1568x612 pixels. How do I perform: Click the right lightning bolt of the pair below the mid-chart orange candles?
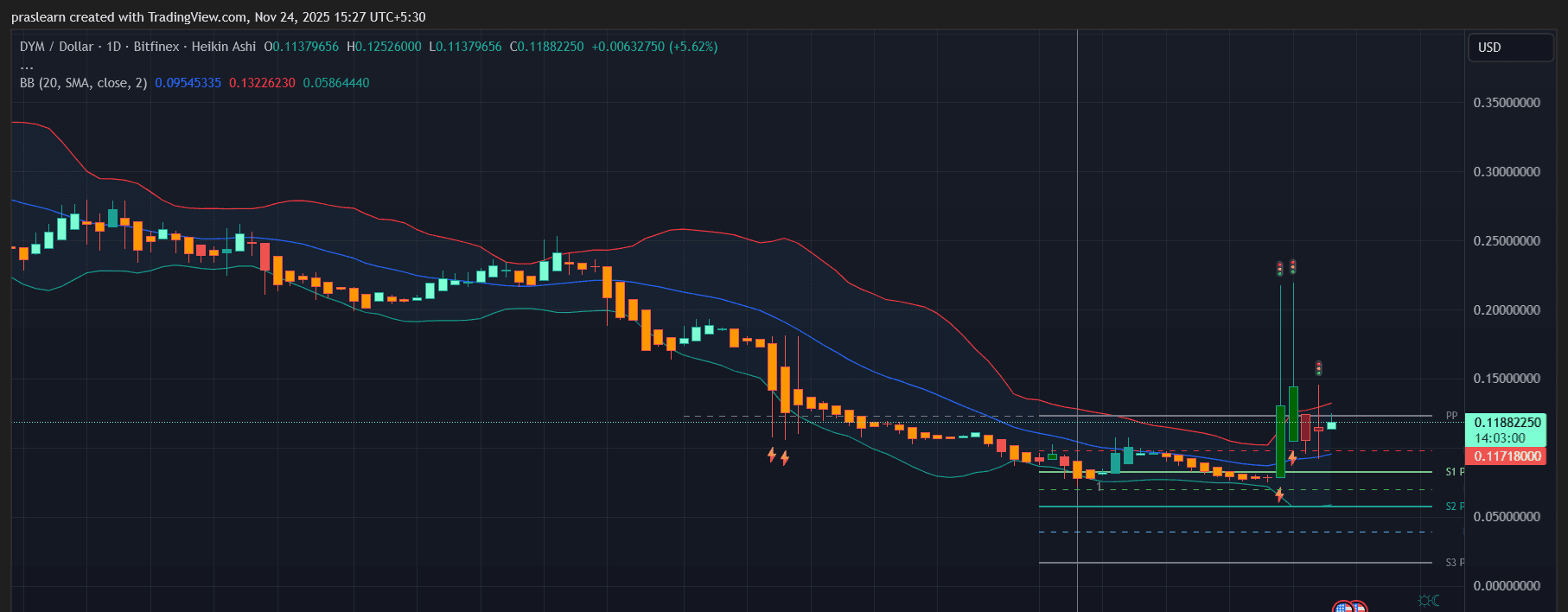click(x=785, y=457)
